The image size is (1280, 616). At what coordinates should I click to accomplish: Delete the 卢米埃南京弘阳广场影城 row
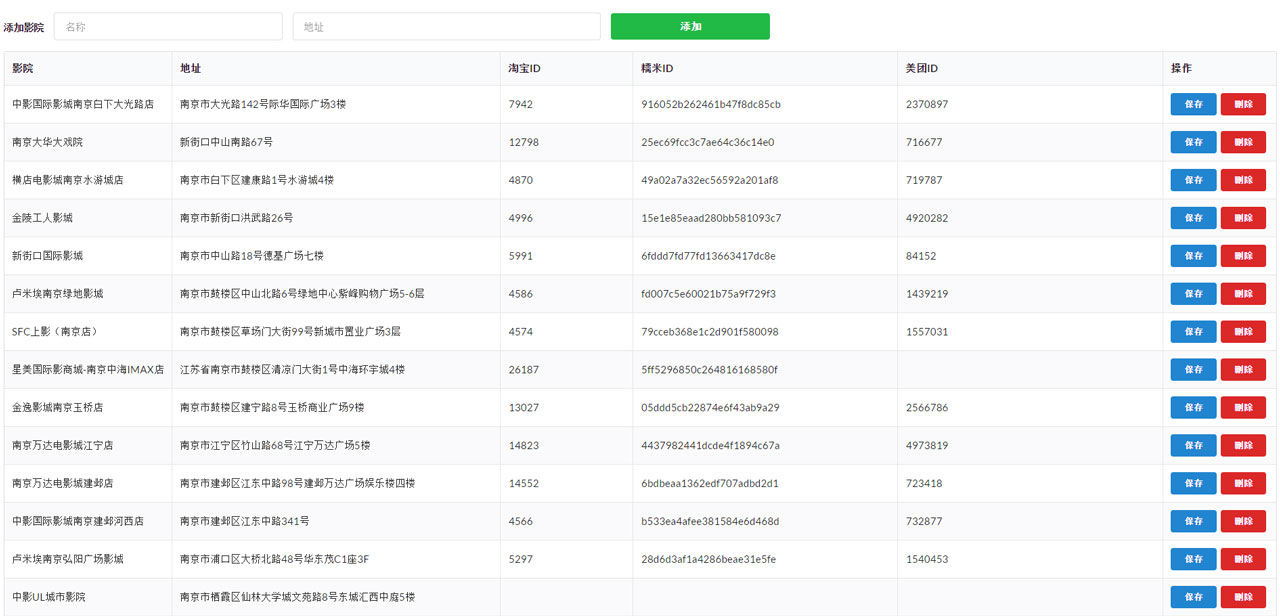pyautogui.click(x=1243, y=559)
